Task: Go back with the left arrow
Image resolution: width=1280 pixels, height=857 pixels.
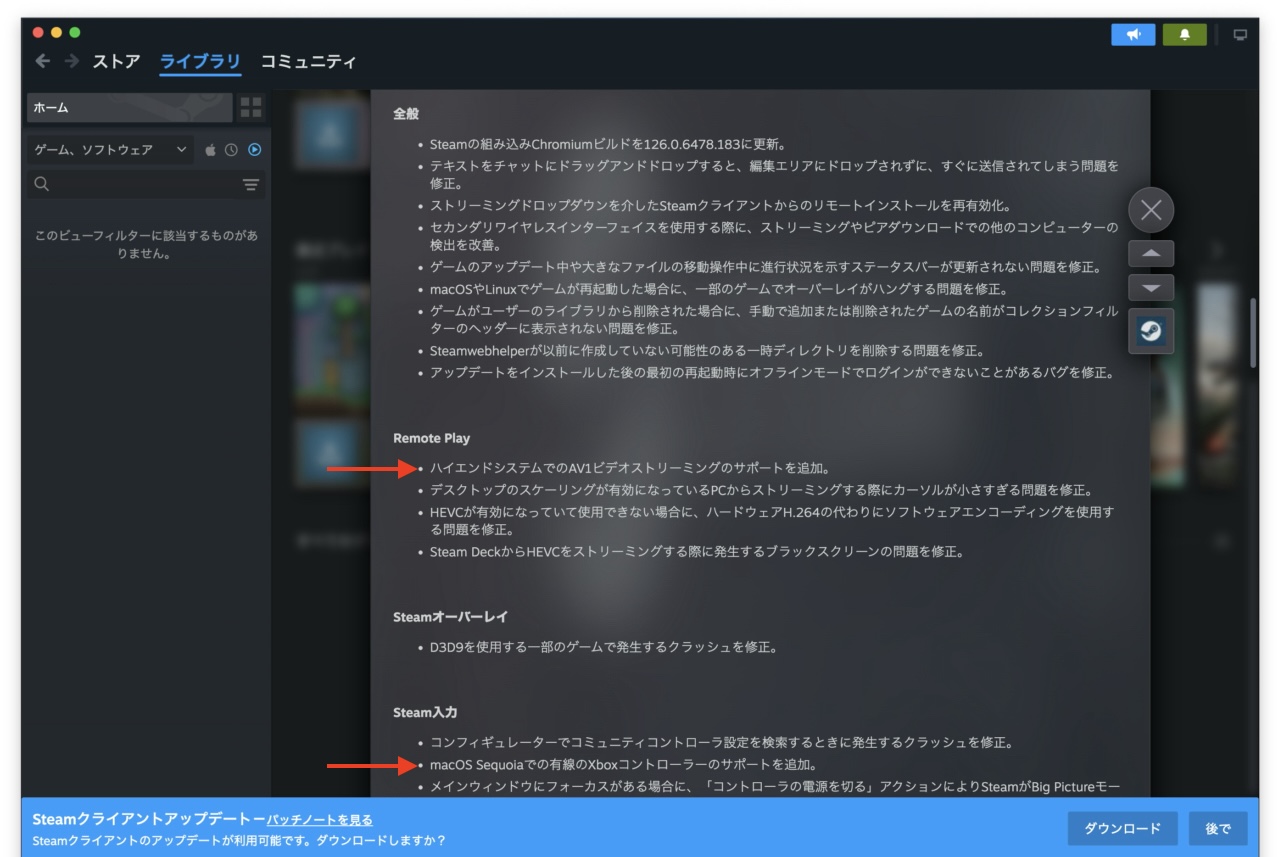Action: (42, 61)
